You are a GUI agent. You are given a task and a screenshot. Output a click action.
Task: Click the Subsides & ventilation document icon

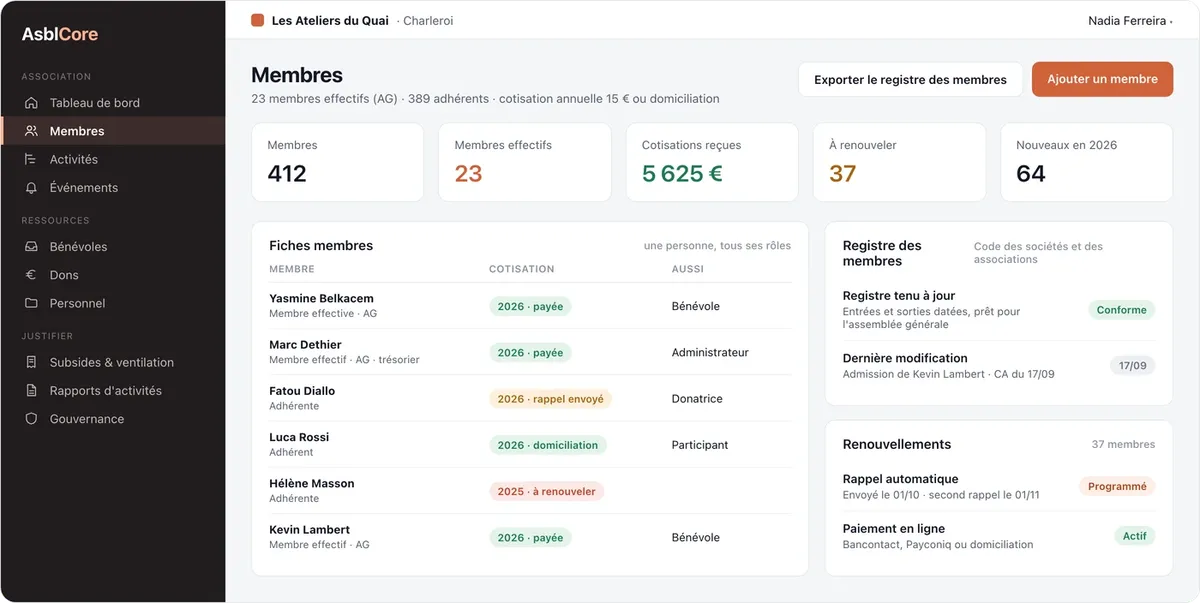click(x=31, y=363)
